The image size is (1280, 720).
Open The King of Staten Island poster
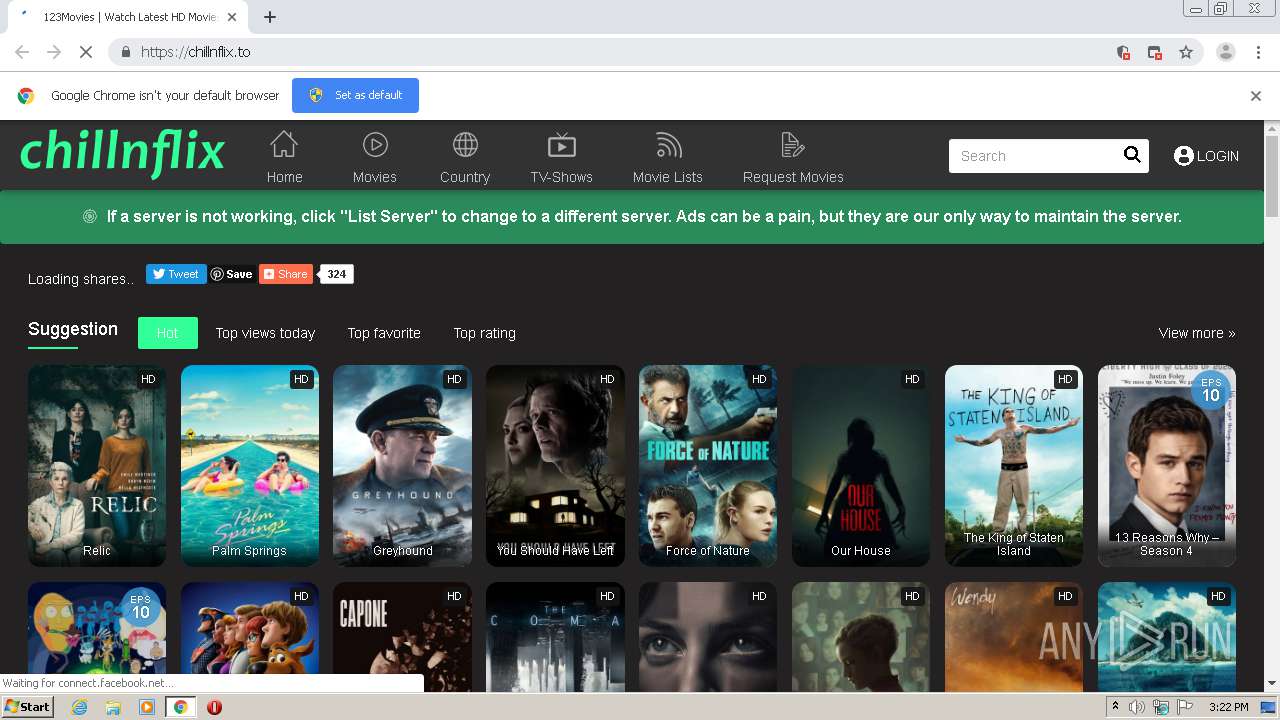click(1014, 466)
